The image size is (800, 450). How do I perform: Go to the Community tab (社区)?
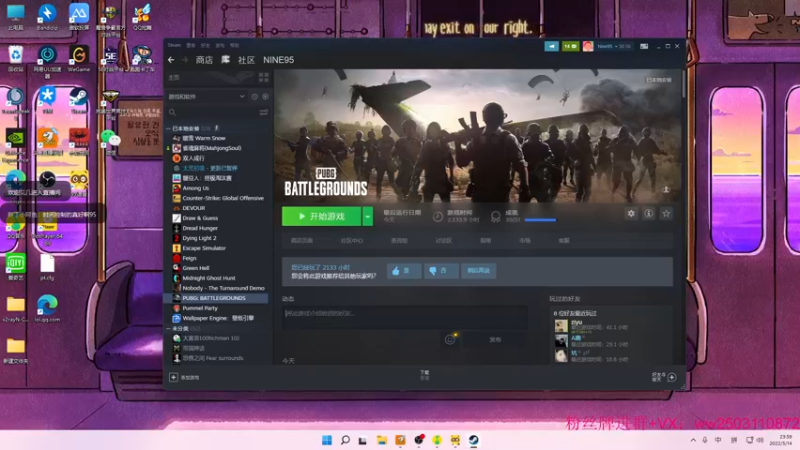click(246, 60)
